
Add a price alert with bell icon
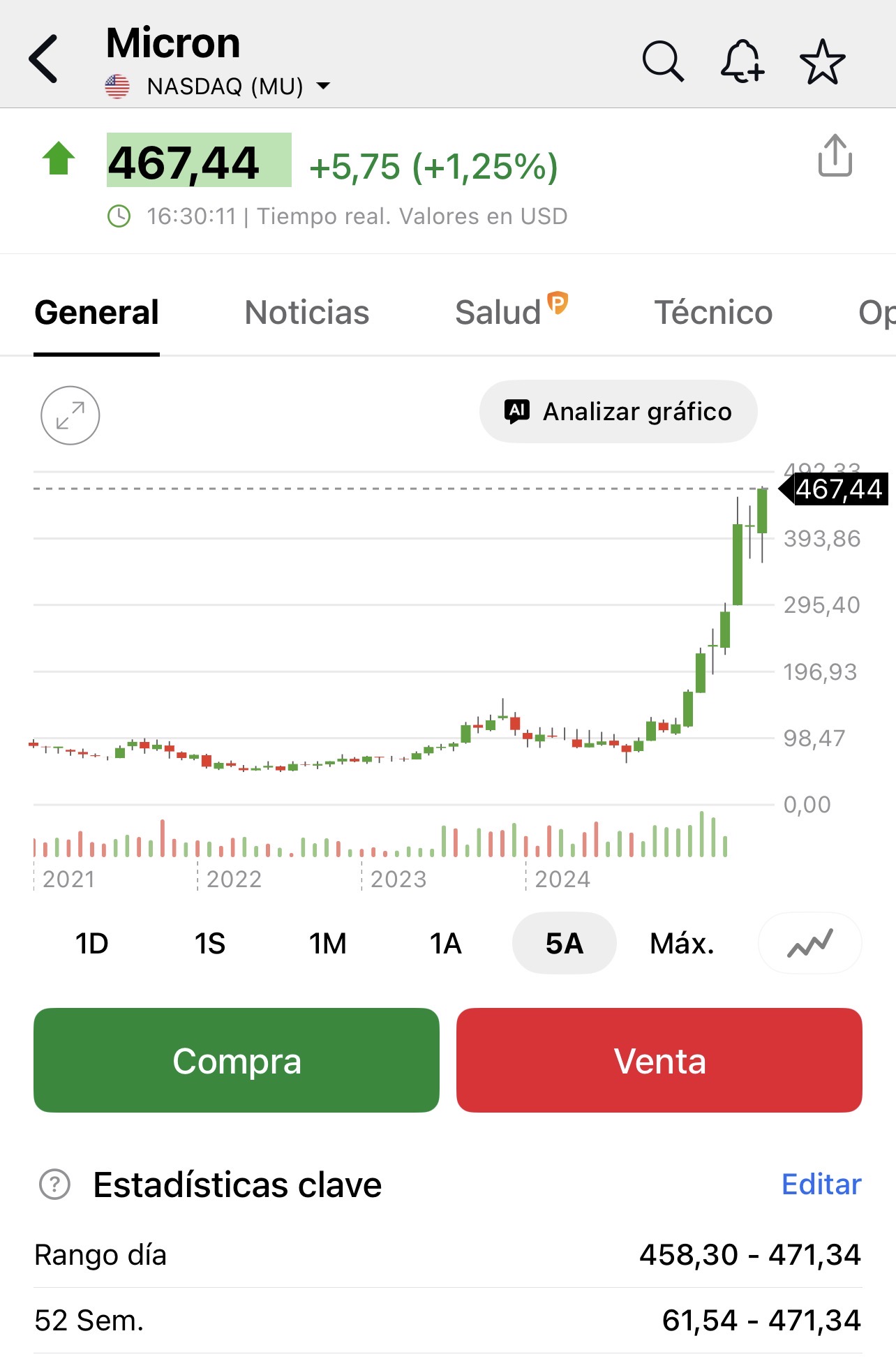pos(742,61)
